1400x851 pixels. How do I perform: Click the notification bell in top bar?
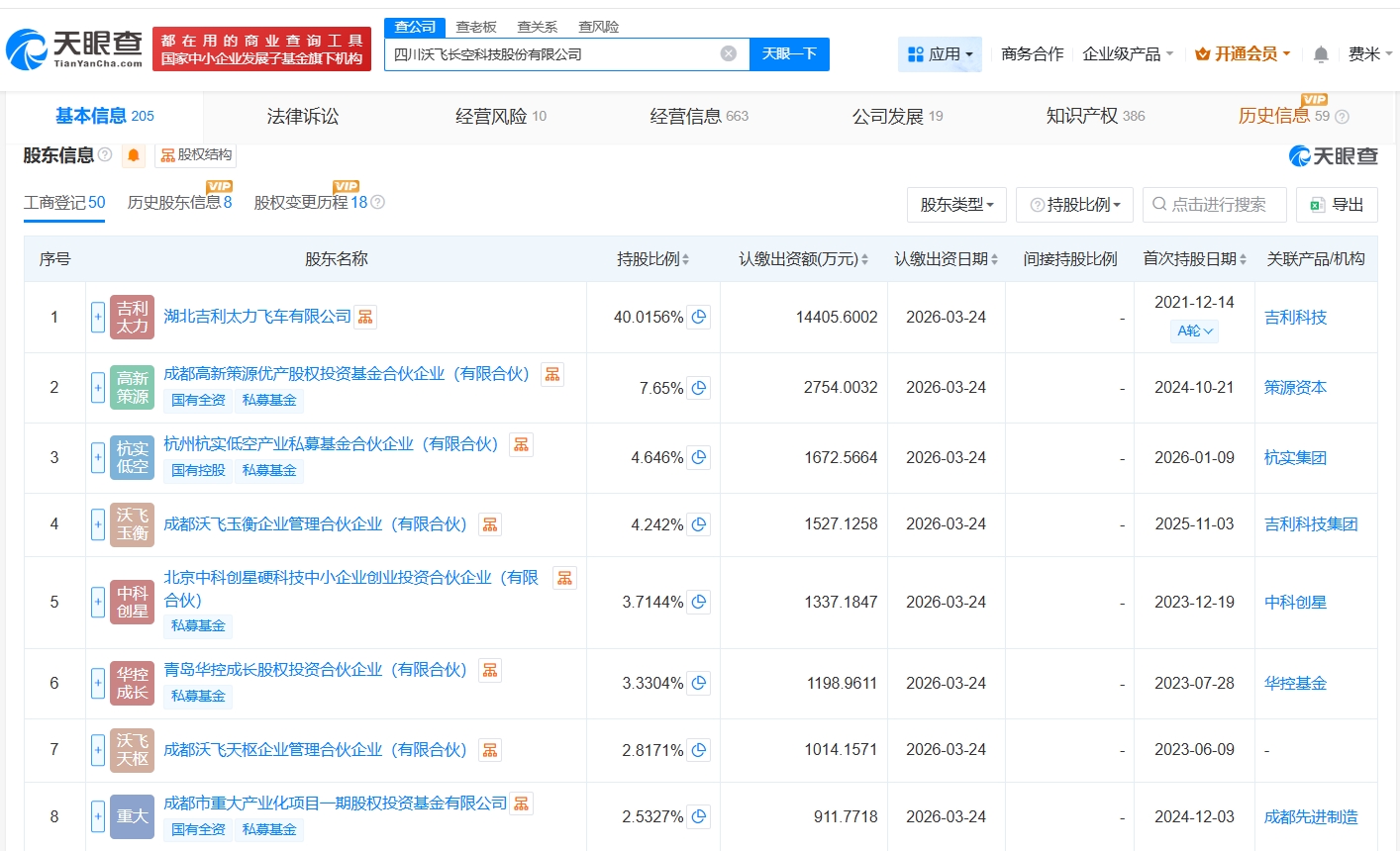[1320, 54]
